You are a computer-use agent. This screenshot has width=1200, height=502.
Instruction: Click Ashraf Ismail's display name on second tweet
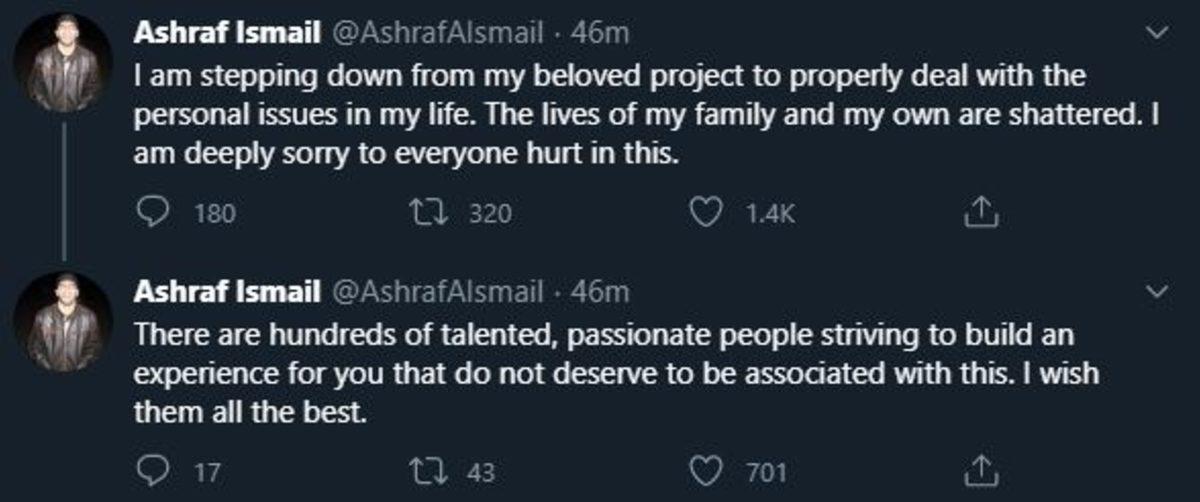tap(226, 292)
